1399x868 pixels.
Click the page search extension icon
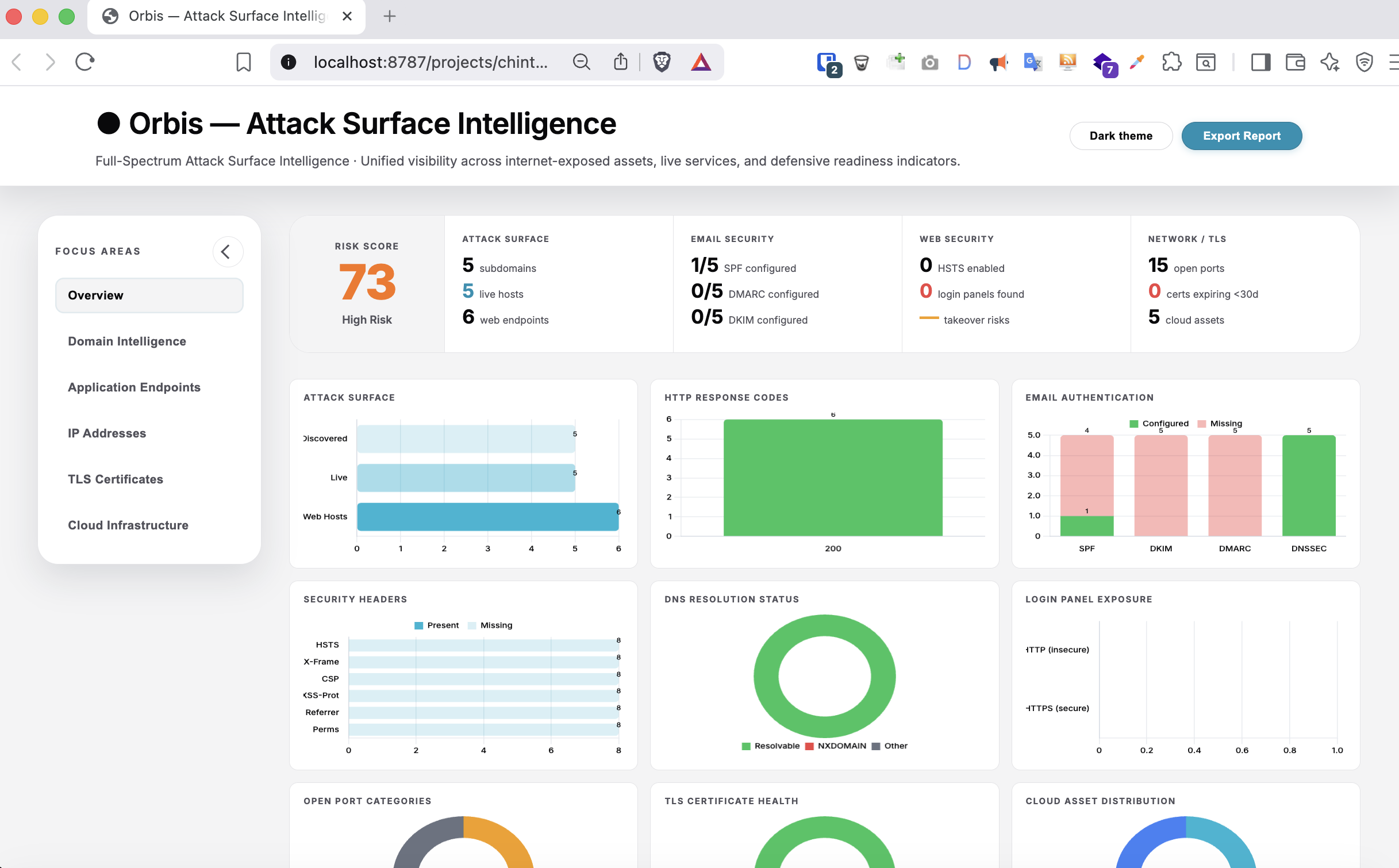[1206, 62]
